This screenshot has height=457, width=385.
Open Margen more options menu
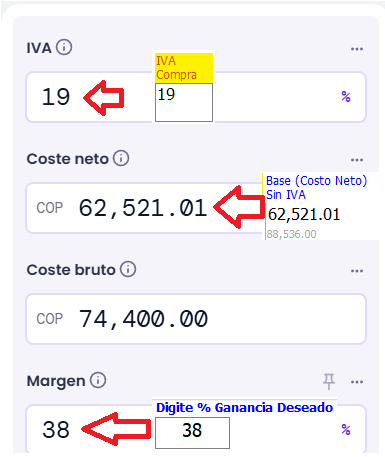pyautogui.click(x=357, y=382)
